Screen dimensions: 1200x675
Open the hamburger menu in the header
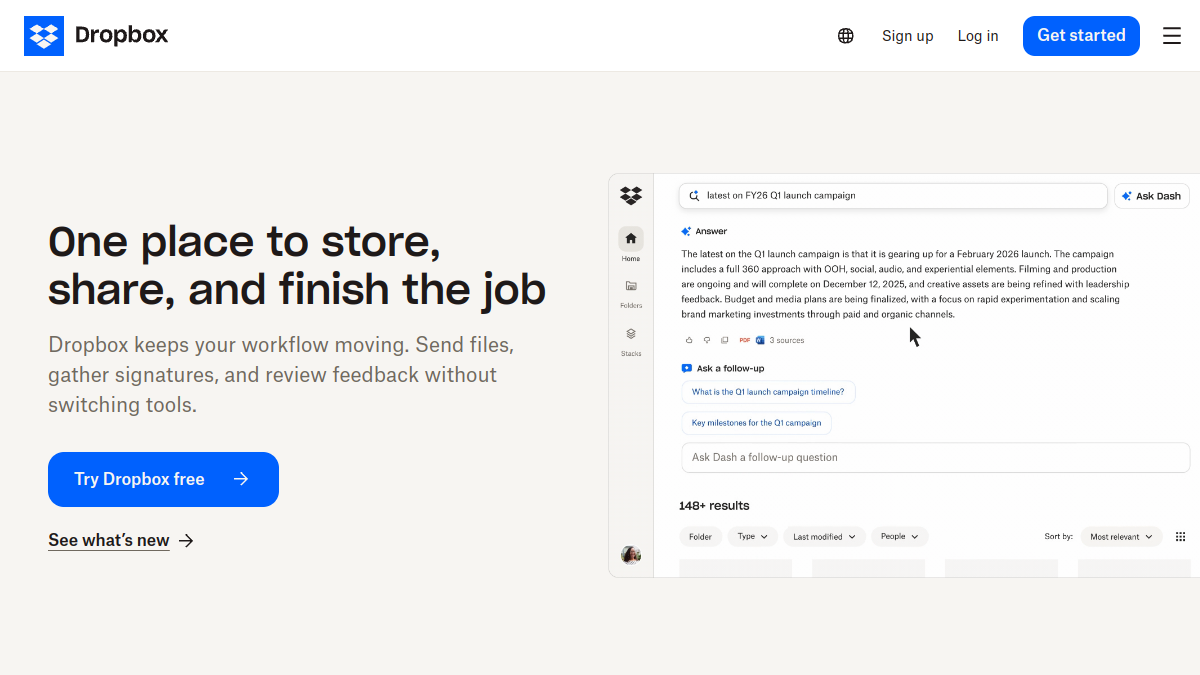(1172, 36)
